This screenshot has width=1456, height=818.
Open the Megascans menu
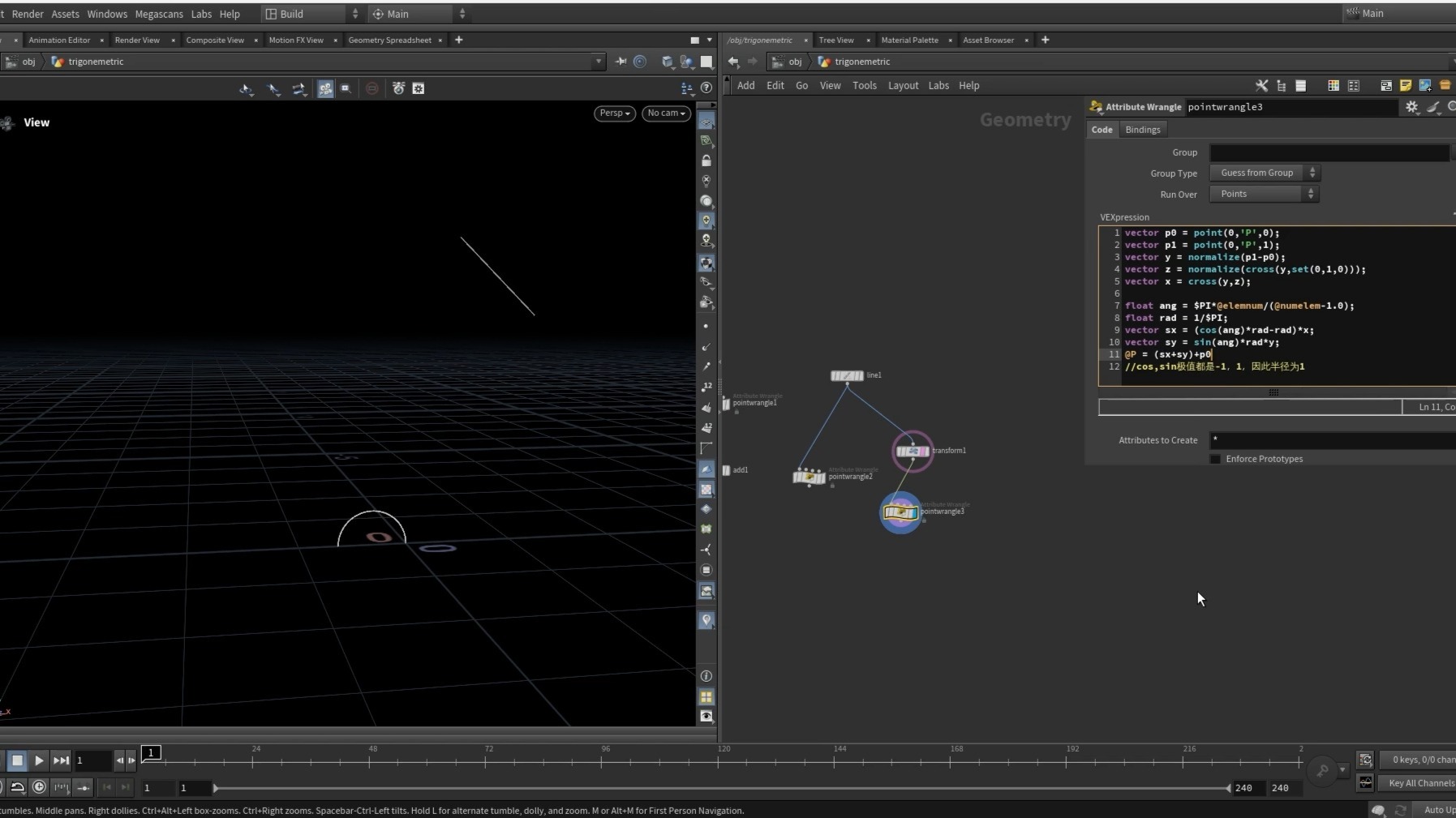pos(159,14)
